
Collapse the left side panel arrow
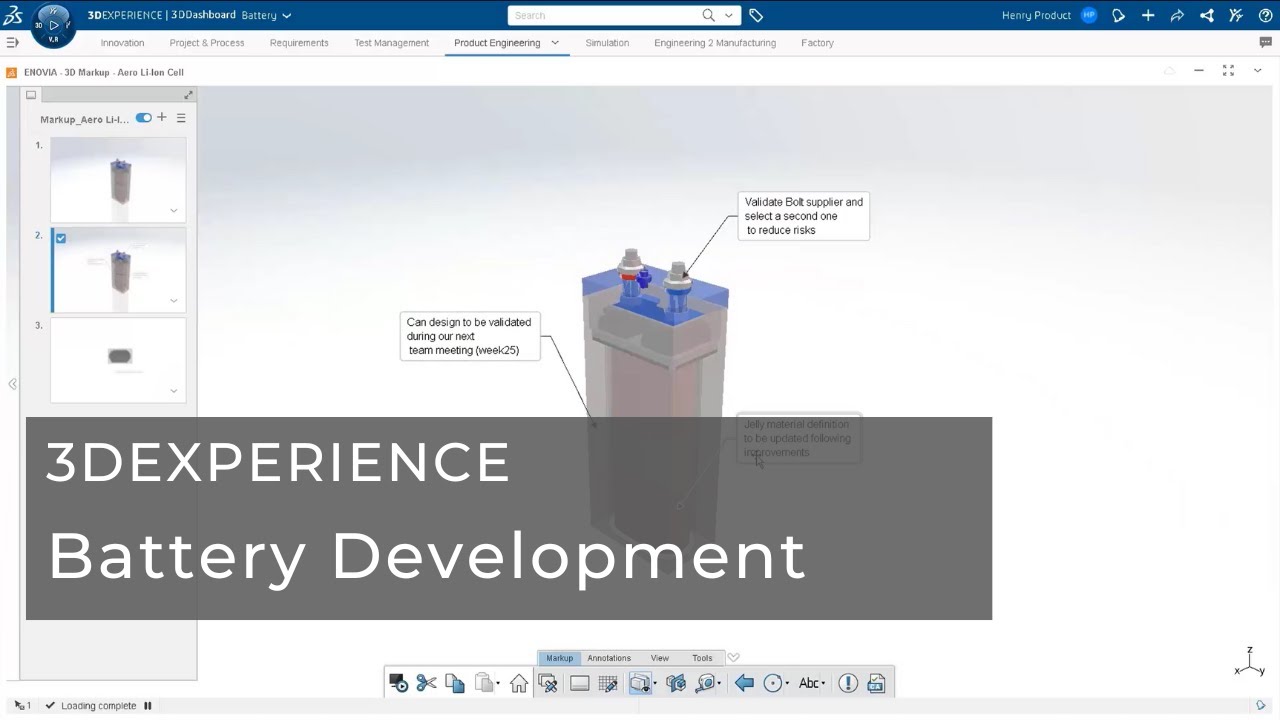tap(12, 384)
